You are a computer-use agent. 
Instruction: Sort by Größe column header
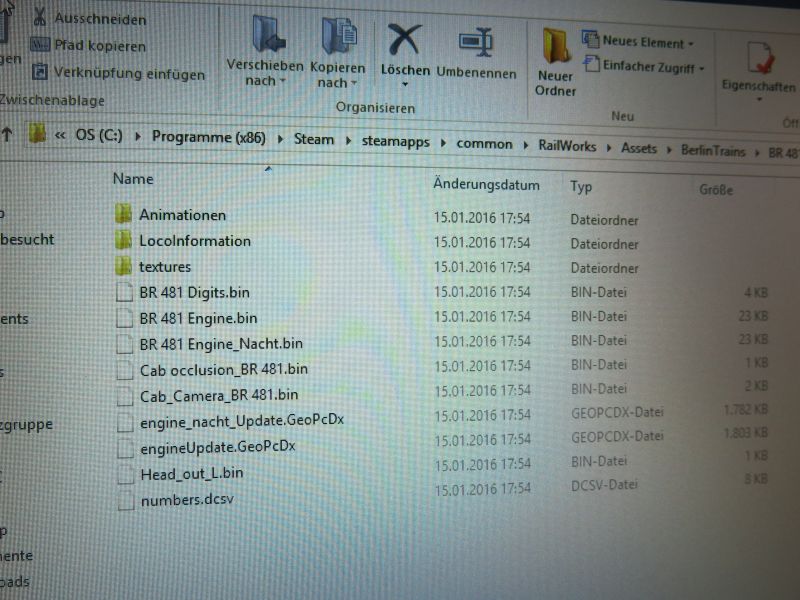click(716, 190)
